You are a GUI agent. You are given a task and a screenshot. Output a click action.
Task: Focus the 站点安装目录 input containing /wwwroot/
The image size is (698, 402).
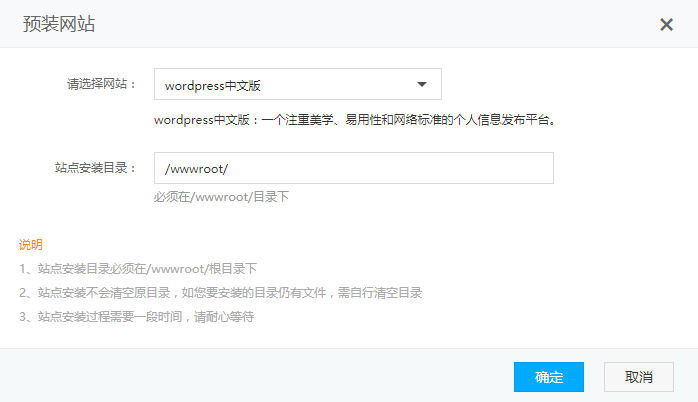[x=354, y=168]
